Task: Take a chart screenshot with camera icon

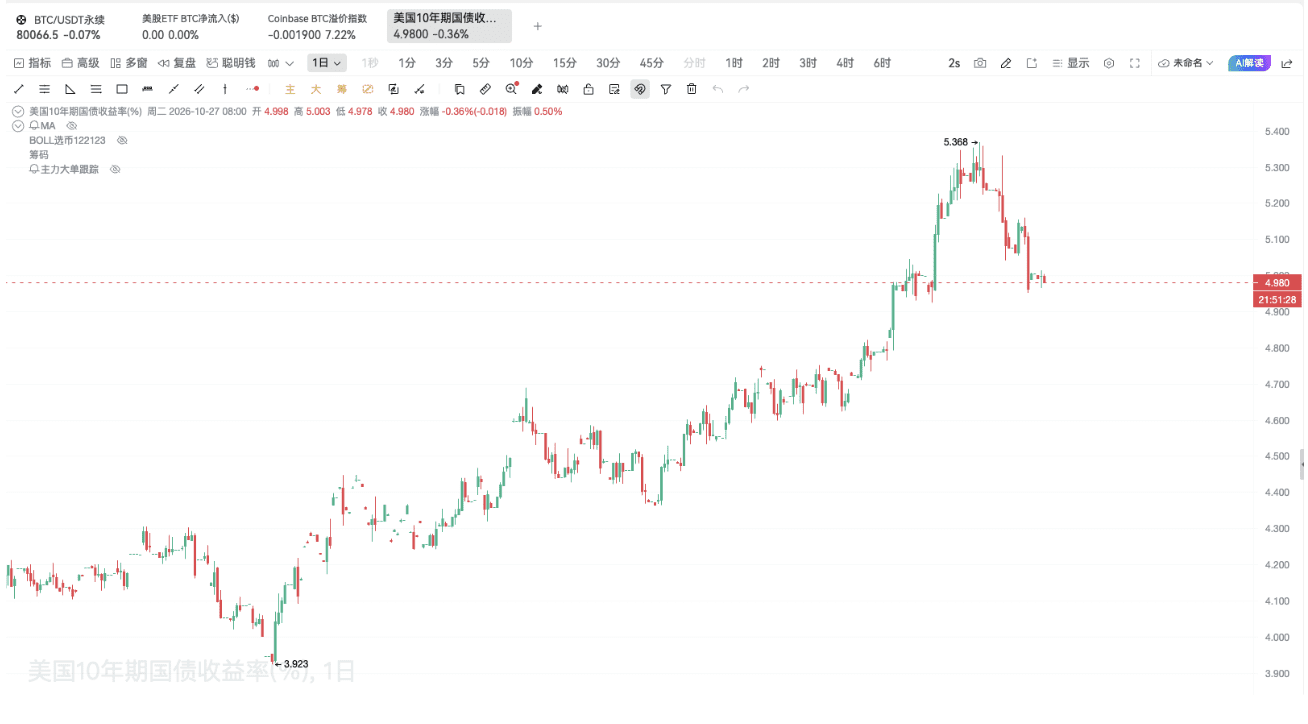Action: click(980, 63)
